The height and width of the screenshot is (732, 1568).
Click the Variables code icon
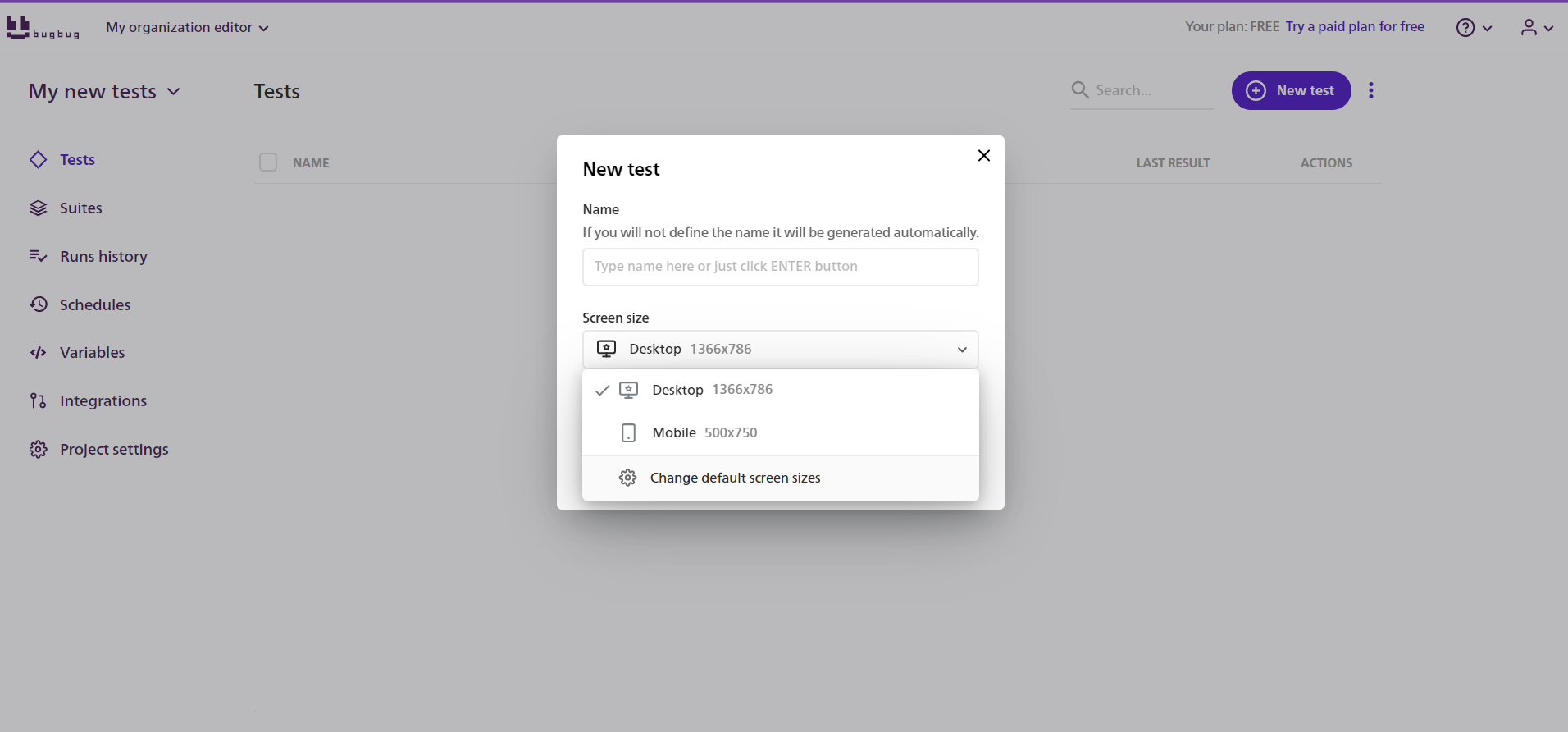(38, 353)
